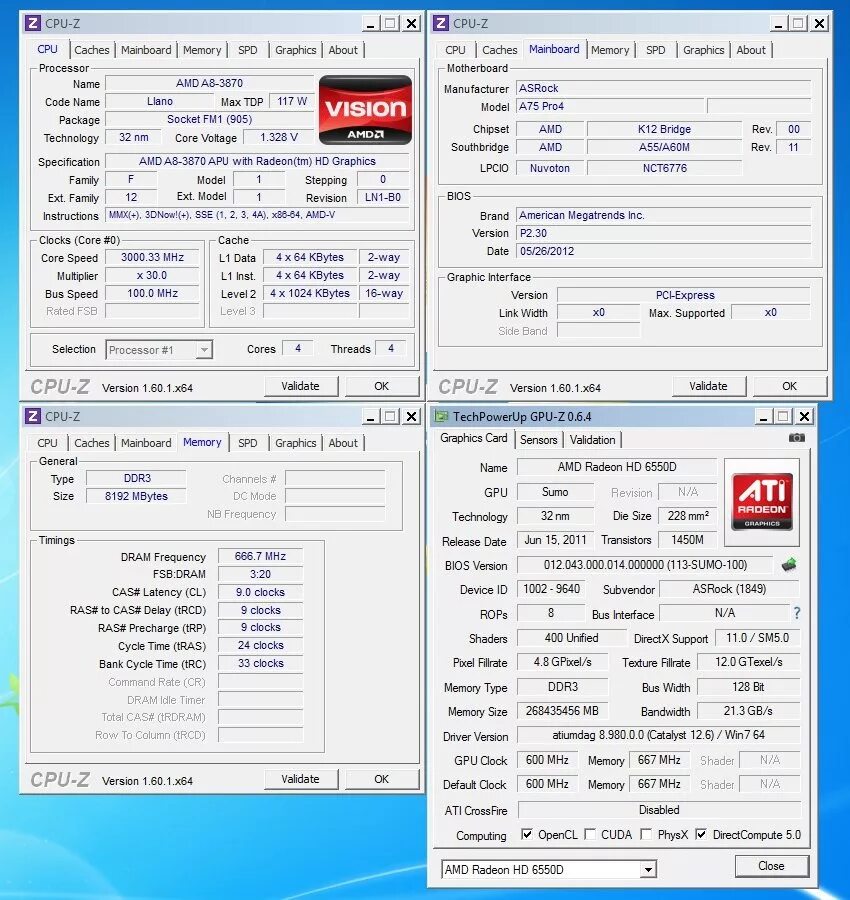
Task: Click the AMD Vision logo in CPU tab window
Action: click(x=365, y=110)
